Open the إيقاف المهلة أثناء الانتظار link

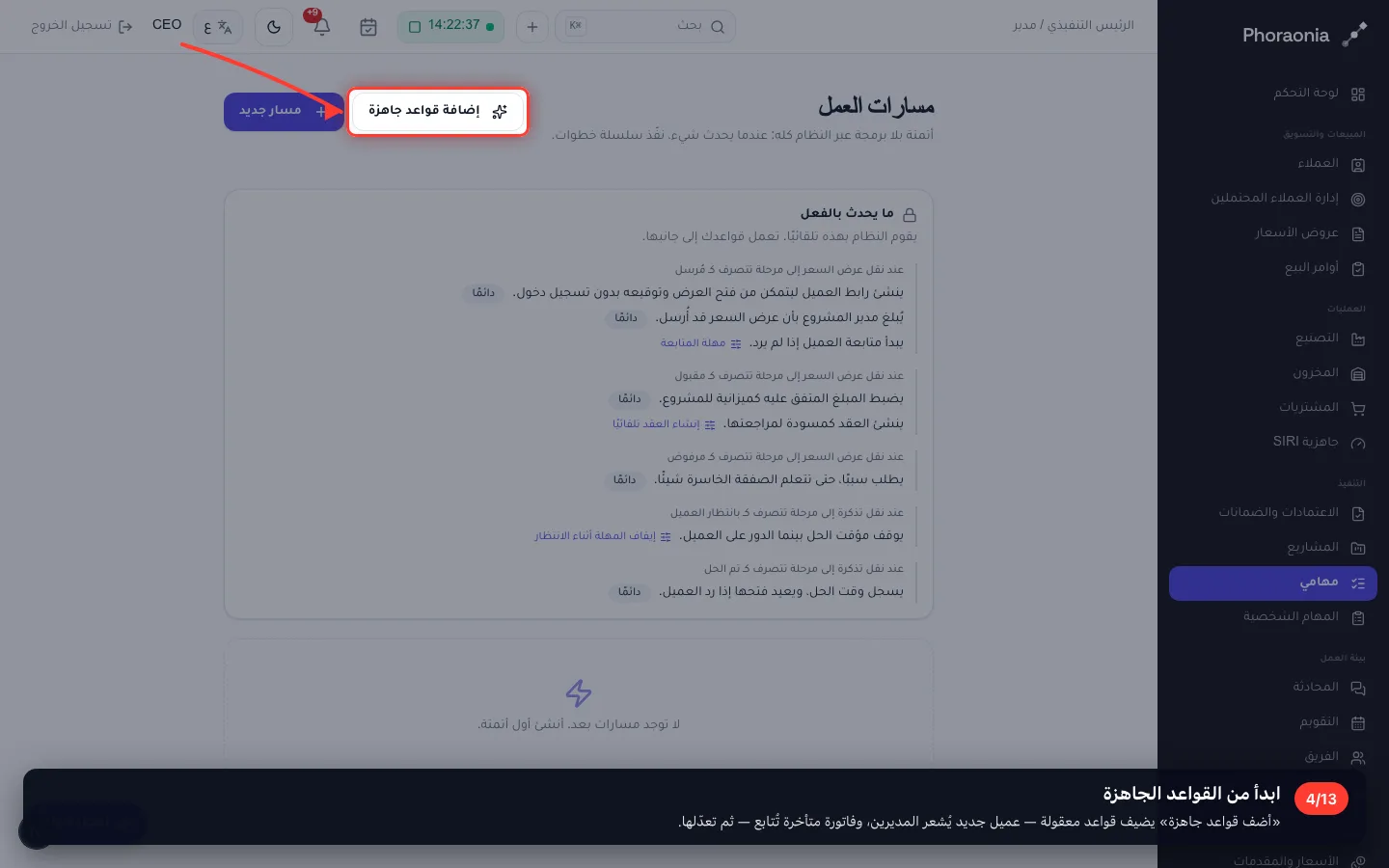click(603, 536)
